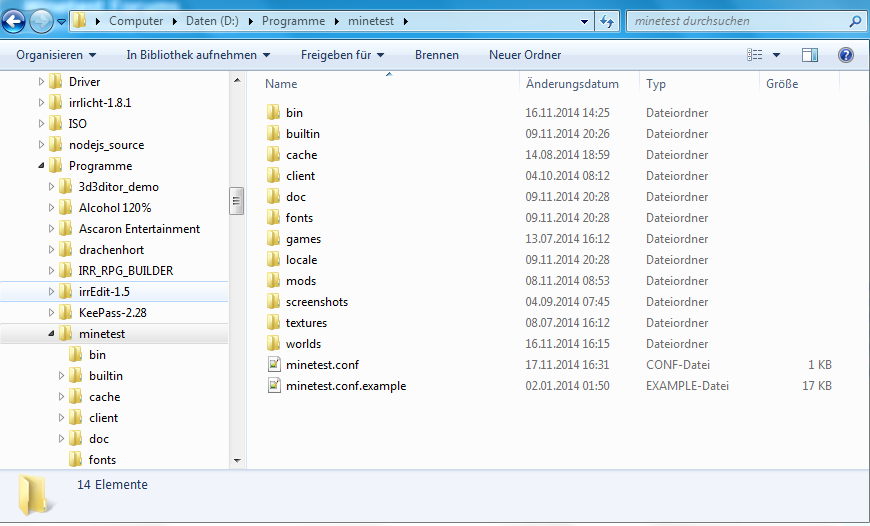The height and width of the screenshot is (526, 870).
Task: Expand the irrlicht-1.8.1 tree node
Action: tap(41, 103)
